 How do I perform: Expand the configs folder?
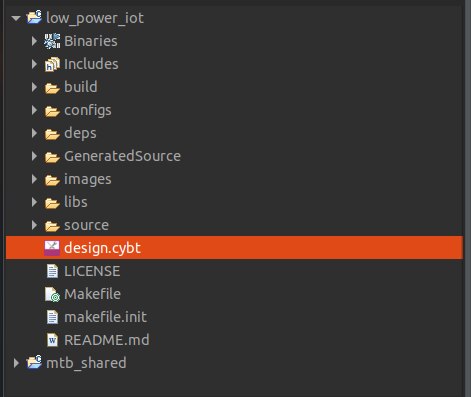(34, 110)
